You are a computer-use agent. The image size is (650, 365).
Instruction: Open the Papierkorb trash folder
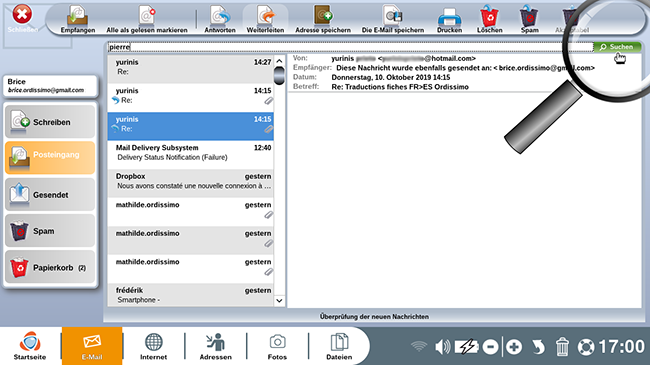[50, 268]
